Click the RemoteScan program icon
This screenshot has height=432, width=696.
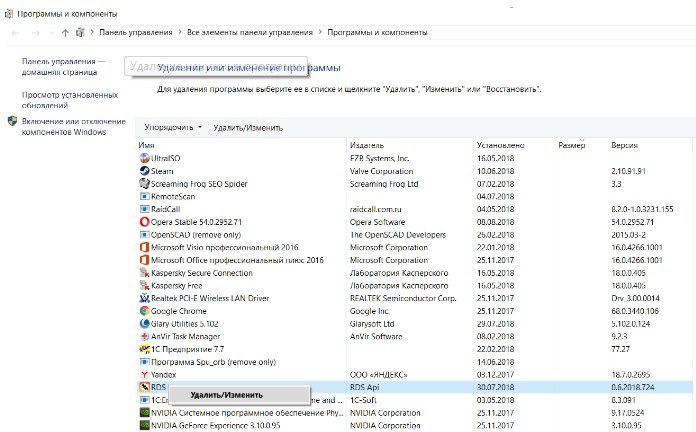click(x=144, y=196)
